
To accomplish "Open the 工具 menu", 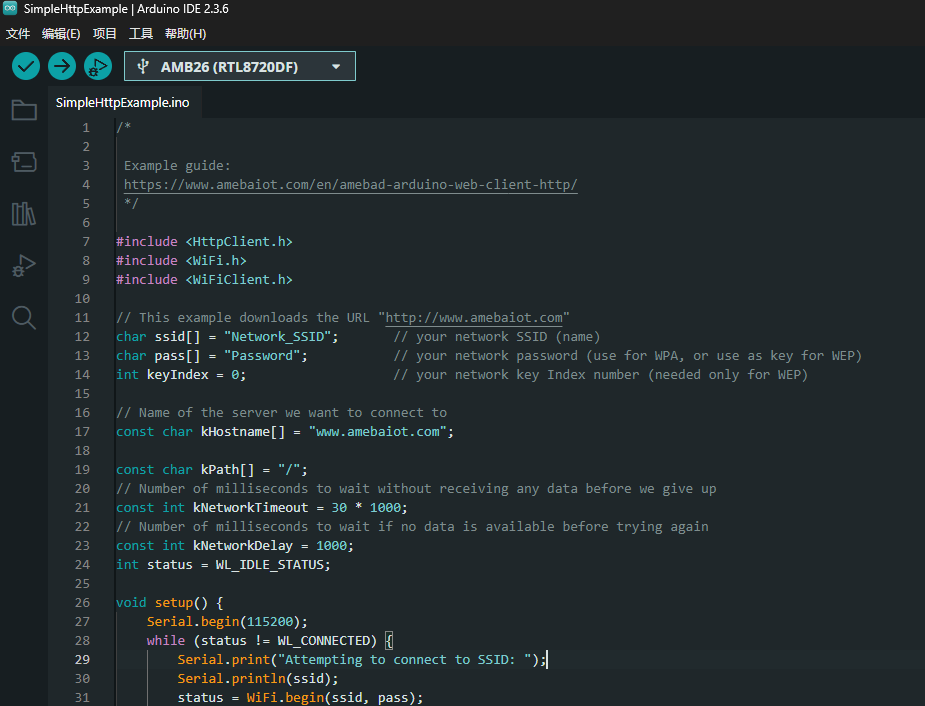I will coord(141,34).
